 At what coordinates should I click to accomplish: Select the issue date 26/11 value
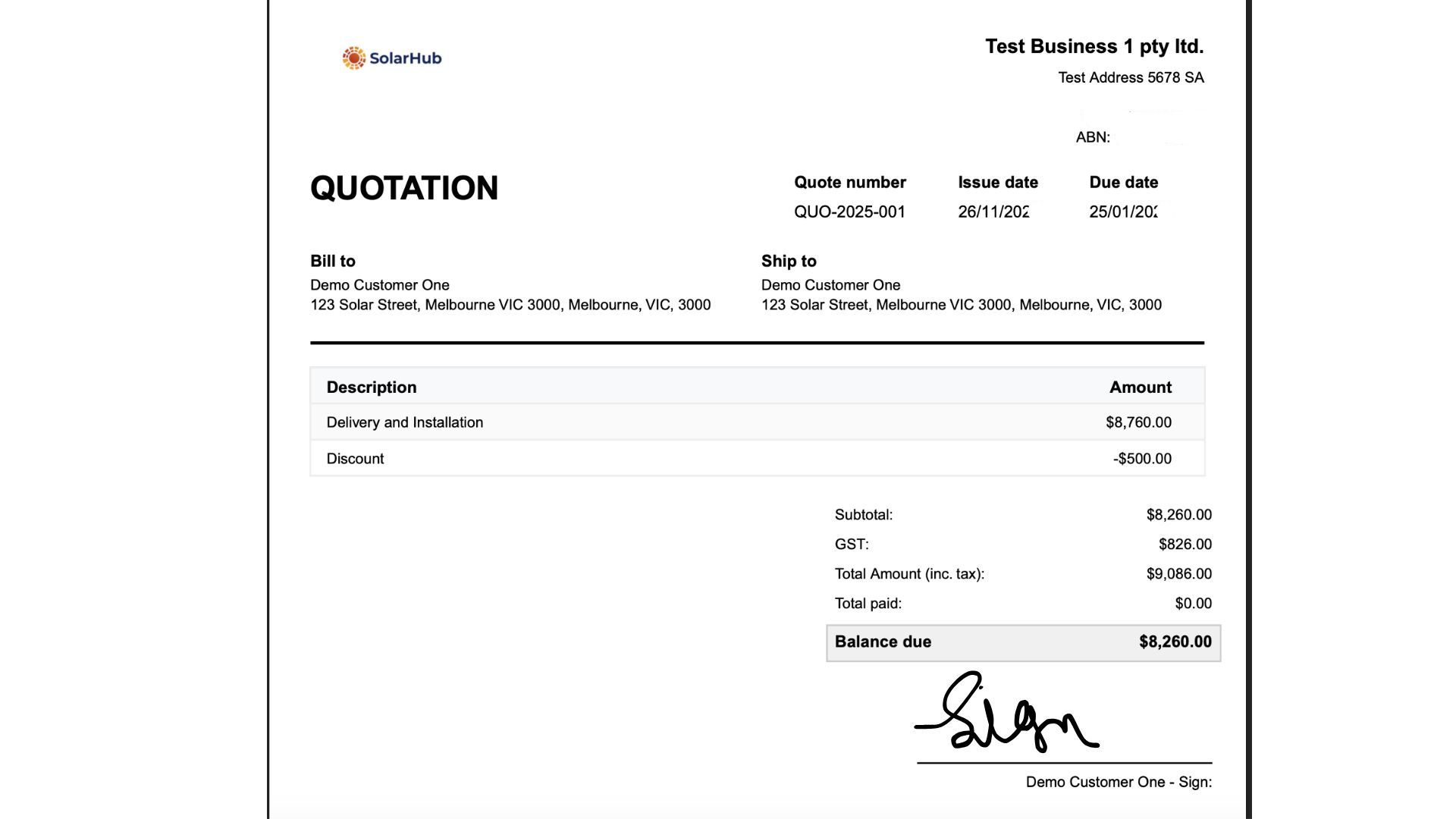pos(993,212)
